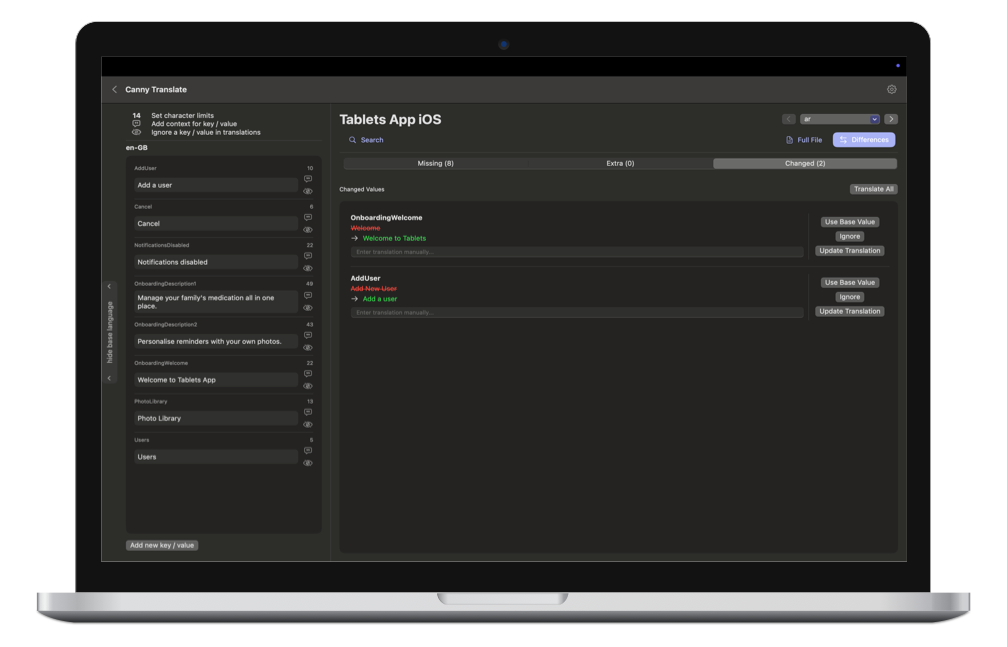Go to next language with right chevron
The height and width of the screenshot is (647, 1007).
point(891,119)
